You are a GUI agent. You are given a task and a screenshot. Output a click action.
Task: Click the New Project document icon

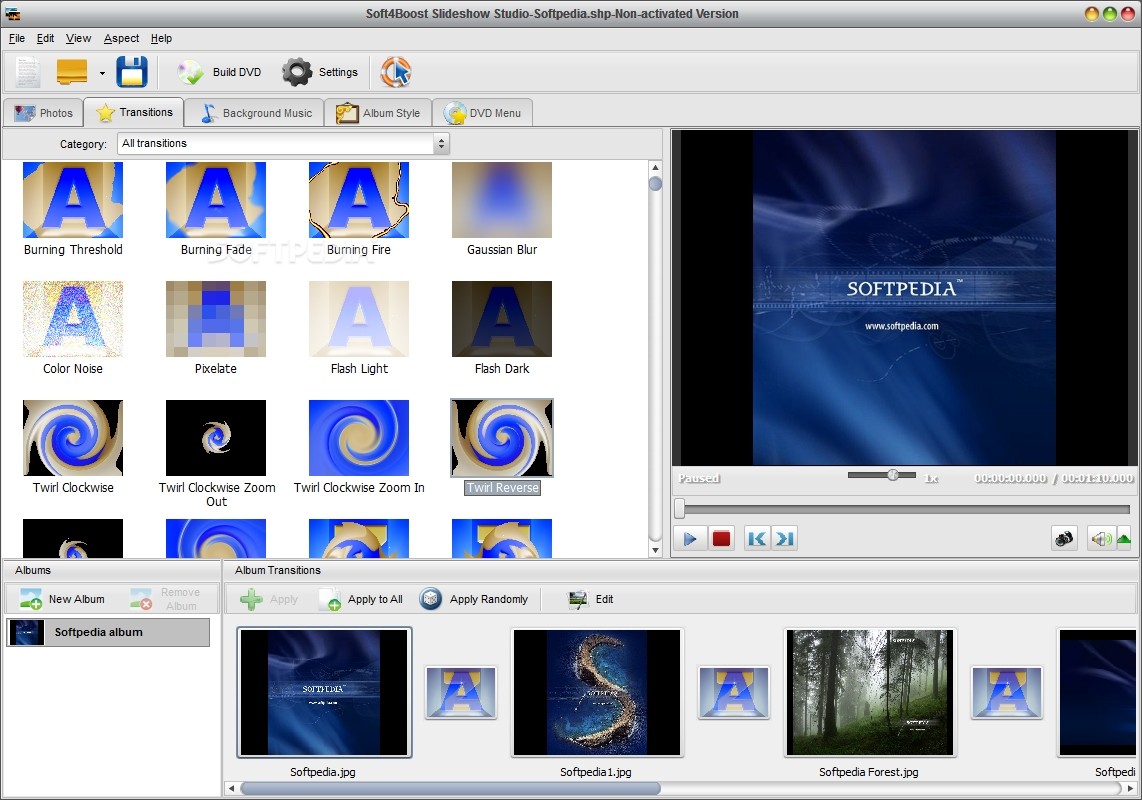28,72
